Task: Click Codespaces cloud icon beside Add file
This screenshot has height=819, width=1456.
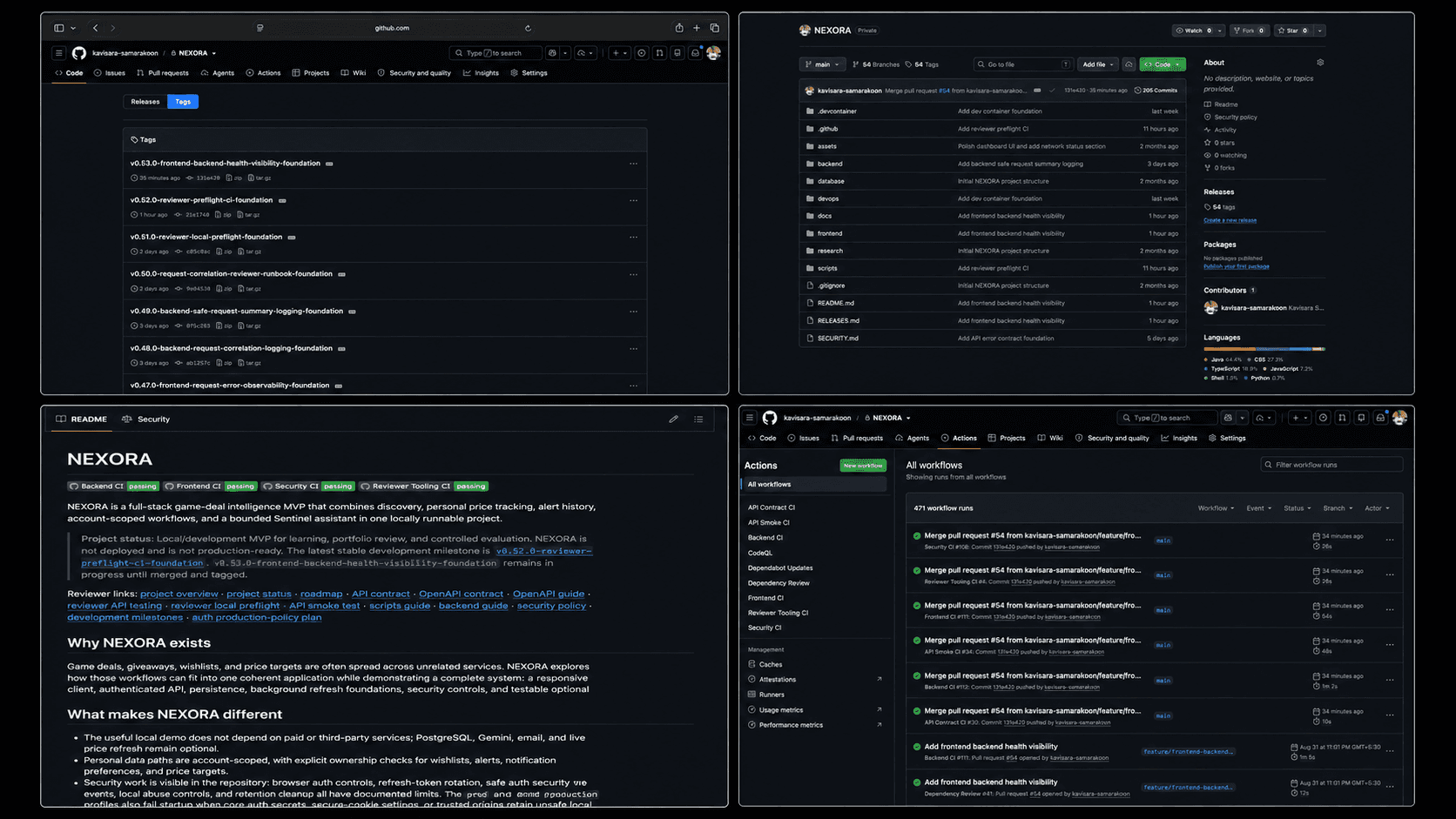Action: pos(1129,64)
